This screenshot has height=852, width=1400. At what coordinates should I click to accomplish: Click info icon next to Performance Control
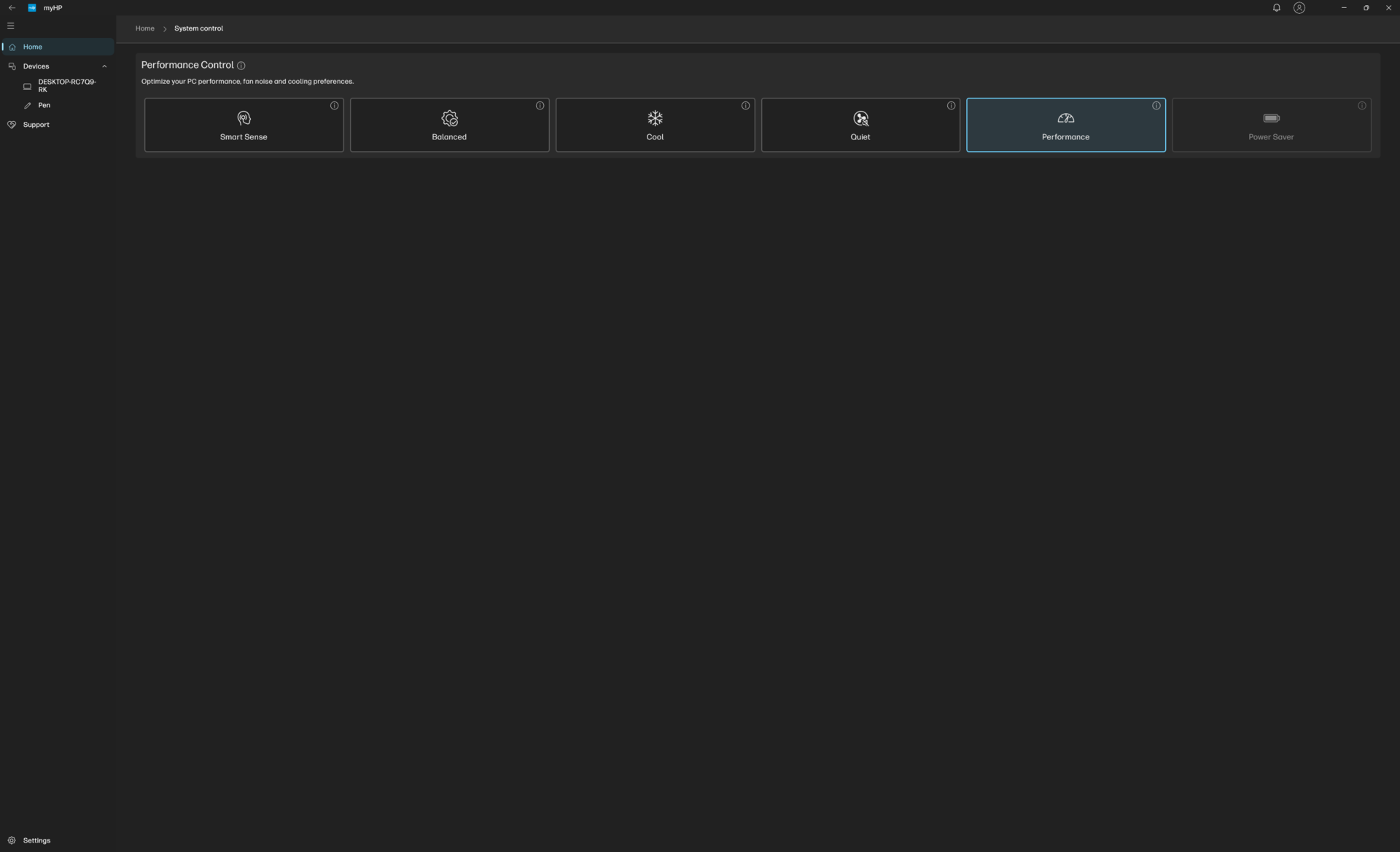[x=241, y=66]
